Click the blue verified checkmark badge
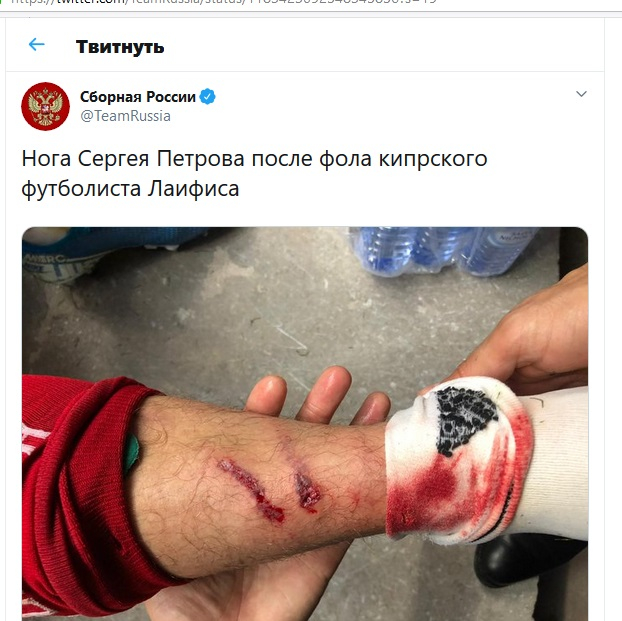The height and width of the screenshot is (621, 622). [x=207, y=96]
